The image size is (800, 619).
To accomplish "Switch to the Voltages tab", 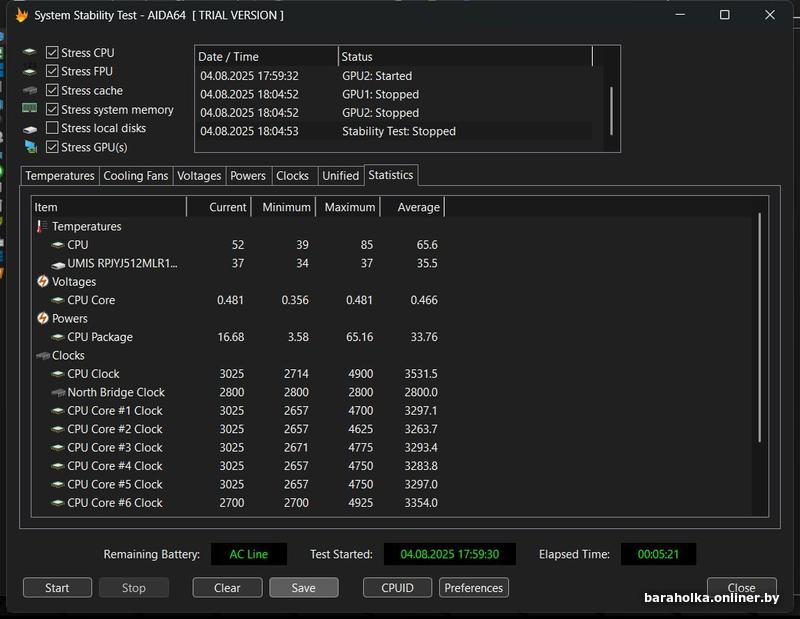I will point(199,176).
